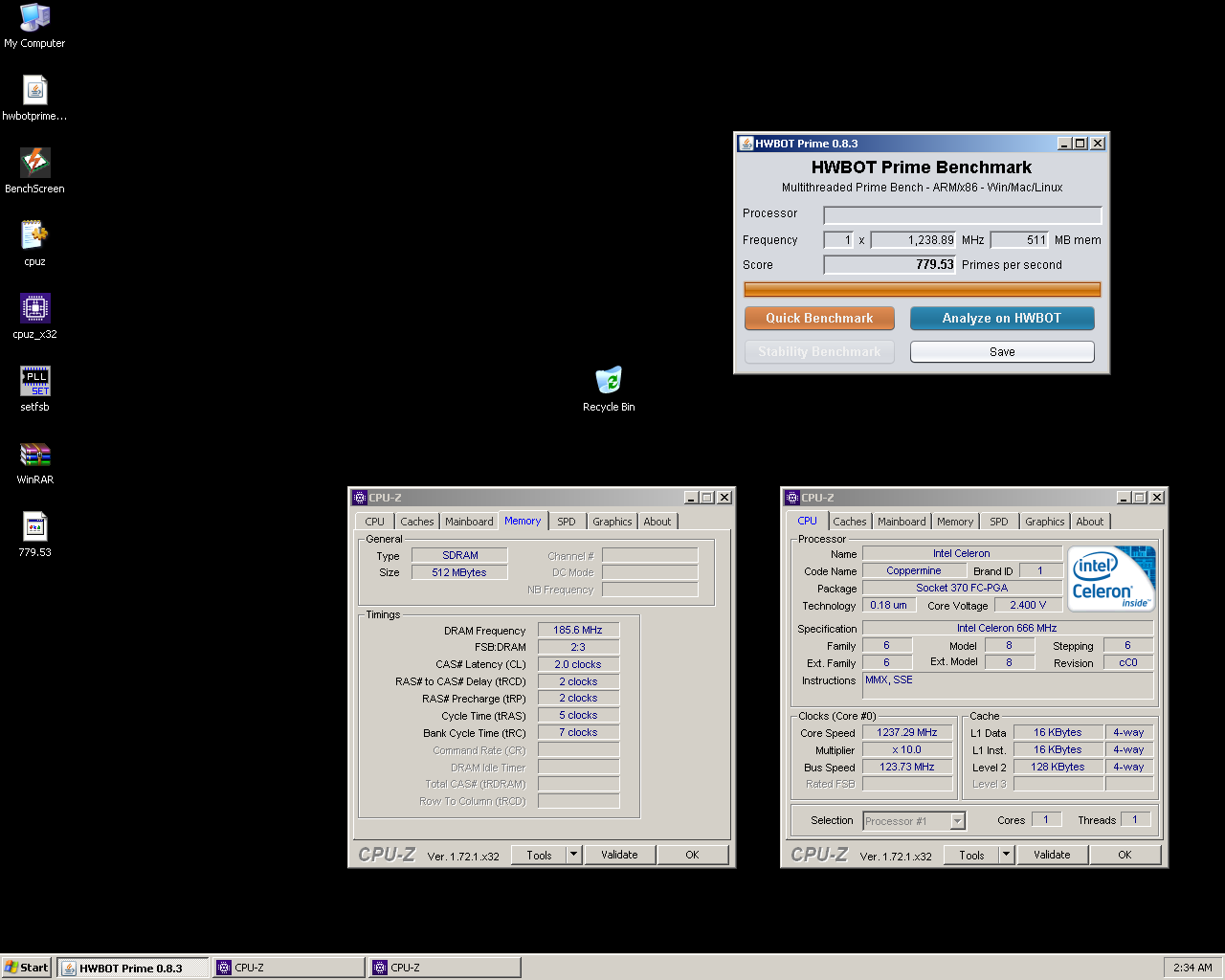Click the Save button in HWBOT Prime
The image size is (1225, 980).
point(1002,352)
